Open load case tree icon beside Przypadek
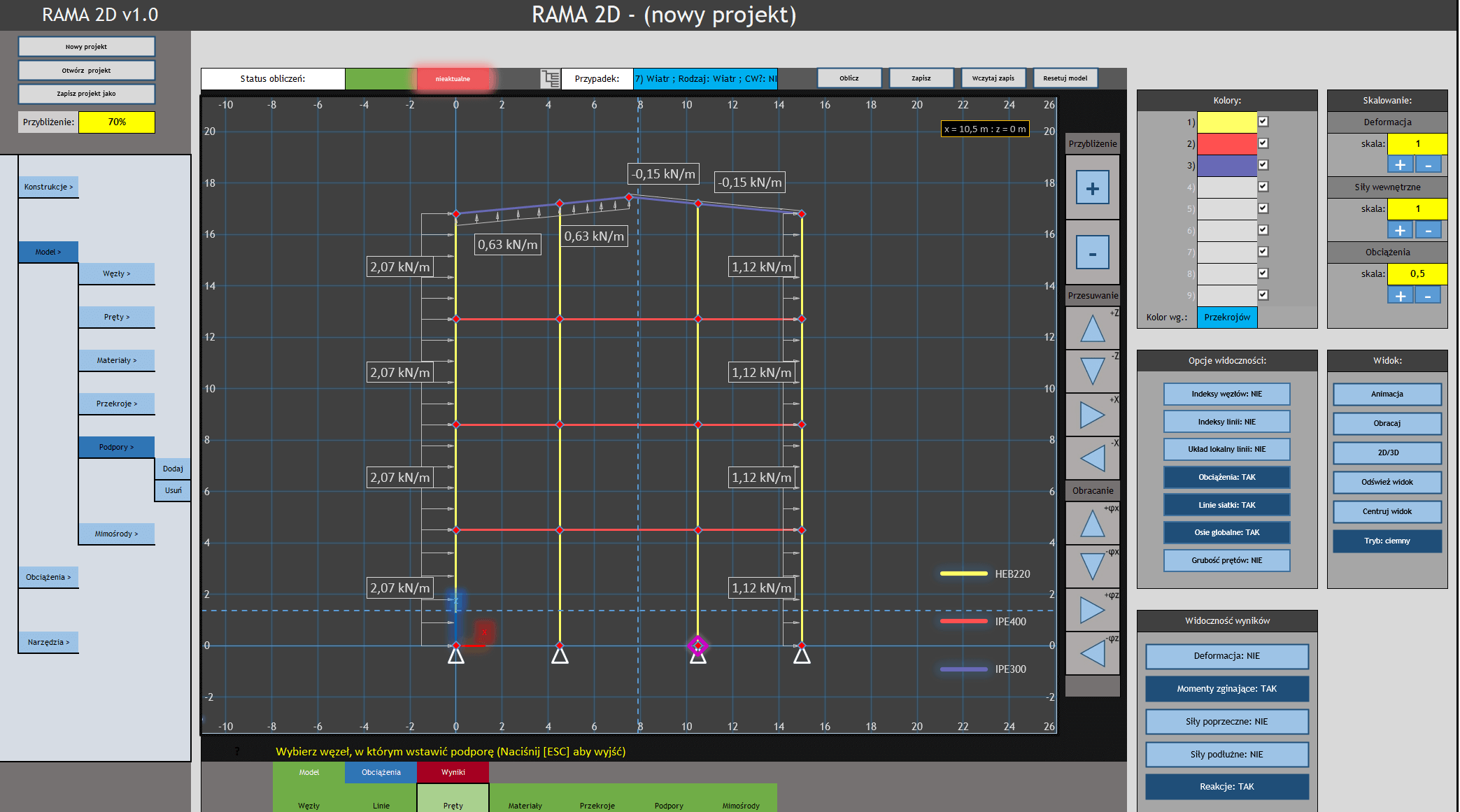Screen dimensions: 1460x812 [551, 78]
